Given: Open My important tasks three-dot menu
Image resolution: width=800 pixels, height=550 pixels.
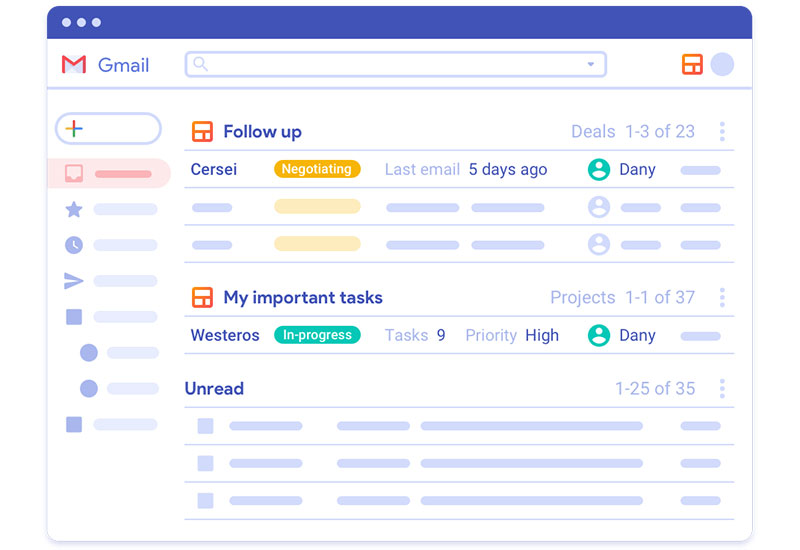Looking at the screenshot, I should click(722, 297).
